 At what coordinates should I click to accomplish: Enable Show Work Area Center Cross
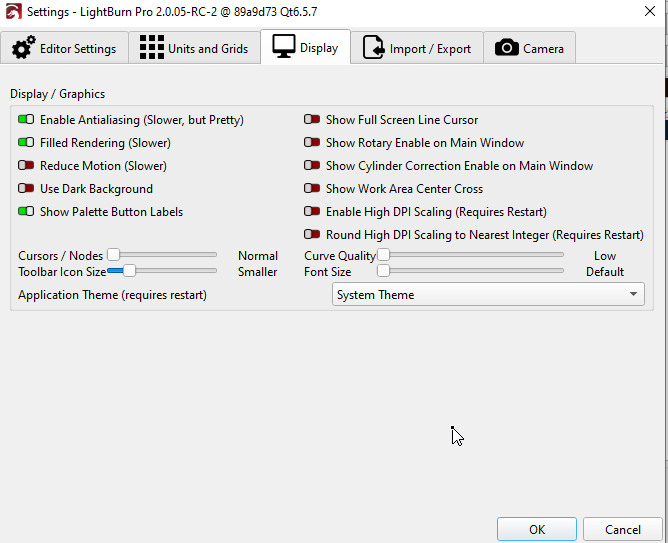tap(312, 189)
